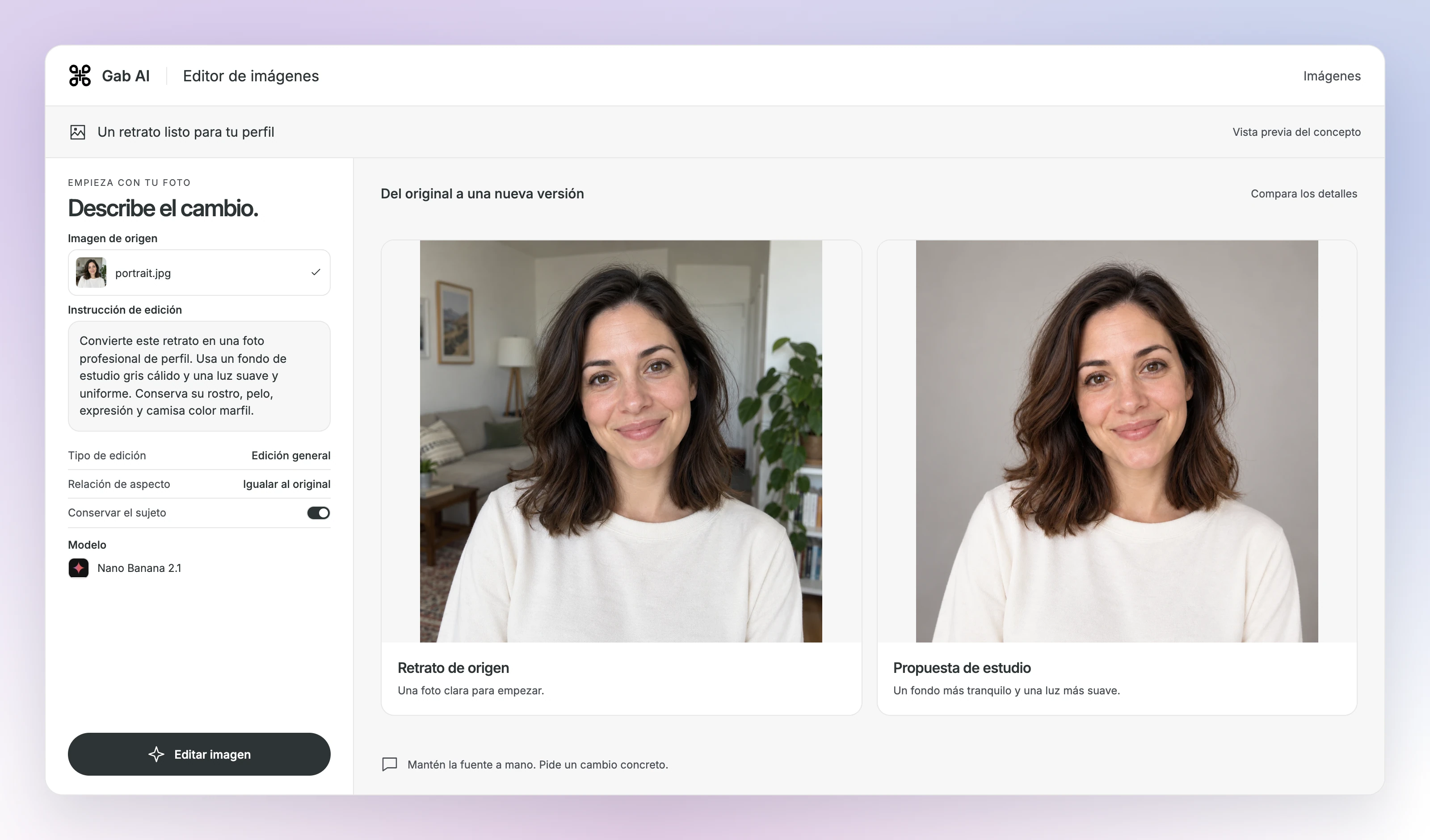This screenshot has height=840, width=1430.
Task: Open the Retrato de origen photo
Action: tap(621, 441)
